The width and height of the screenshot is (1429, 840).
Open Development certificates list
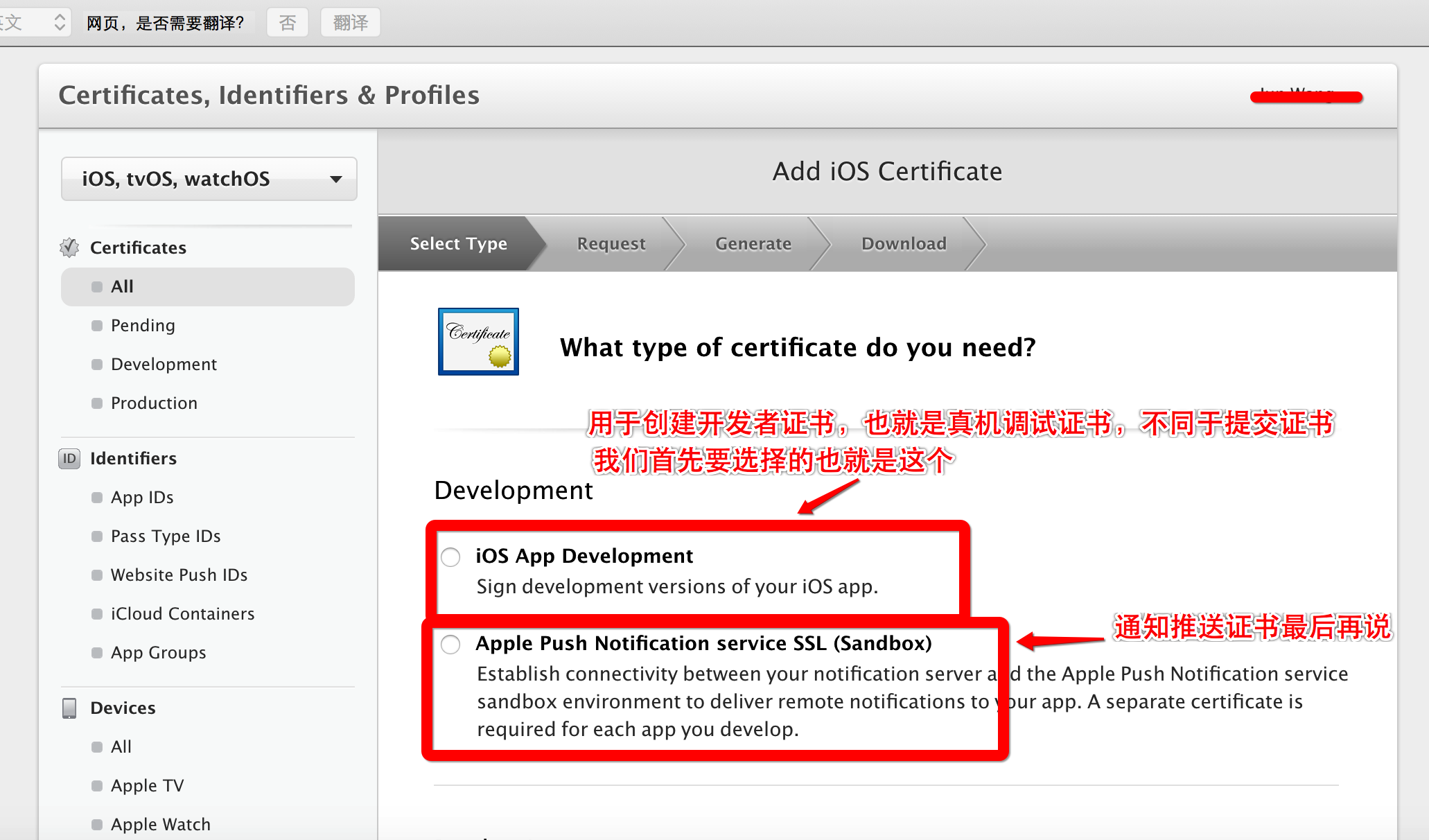point(164,365)
